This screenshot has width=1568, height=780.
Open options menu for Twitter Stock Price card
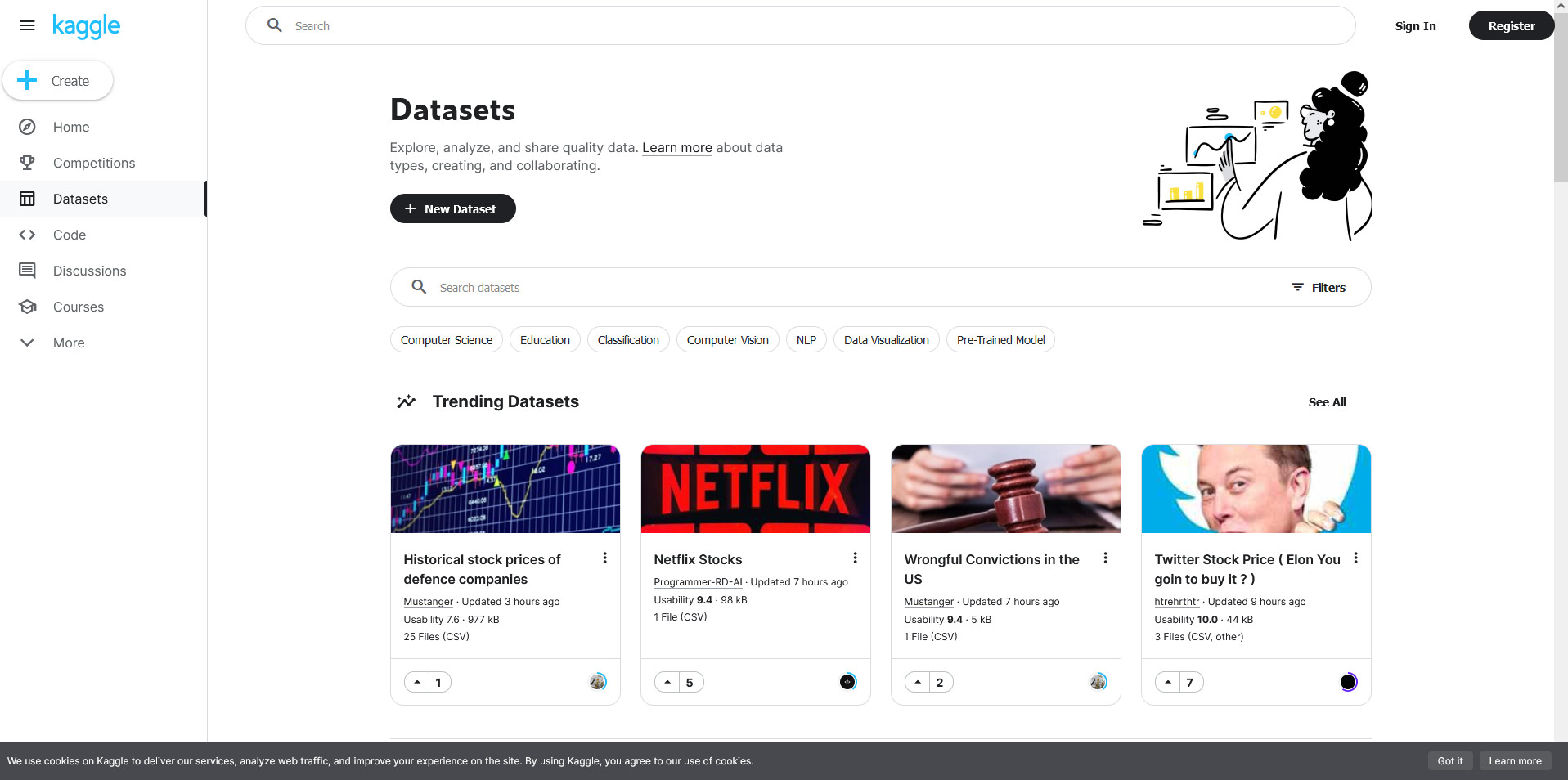click(x=1355, y=558)
